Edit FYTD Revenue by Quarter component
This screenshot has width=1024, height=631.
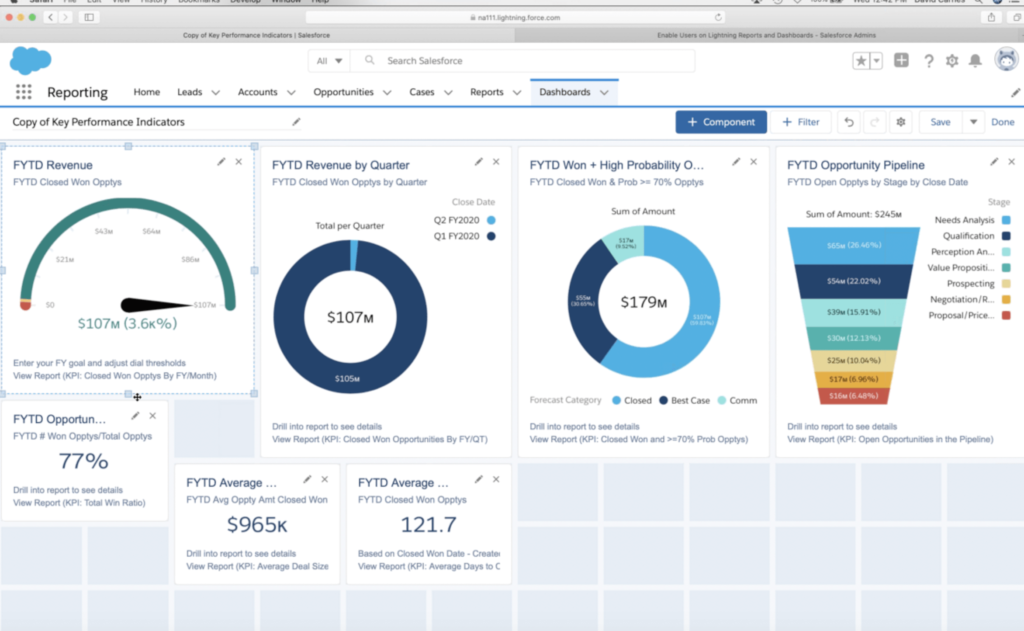click(x=479, y=161)
